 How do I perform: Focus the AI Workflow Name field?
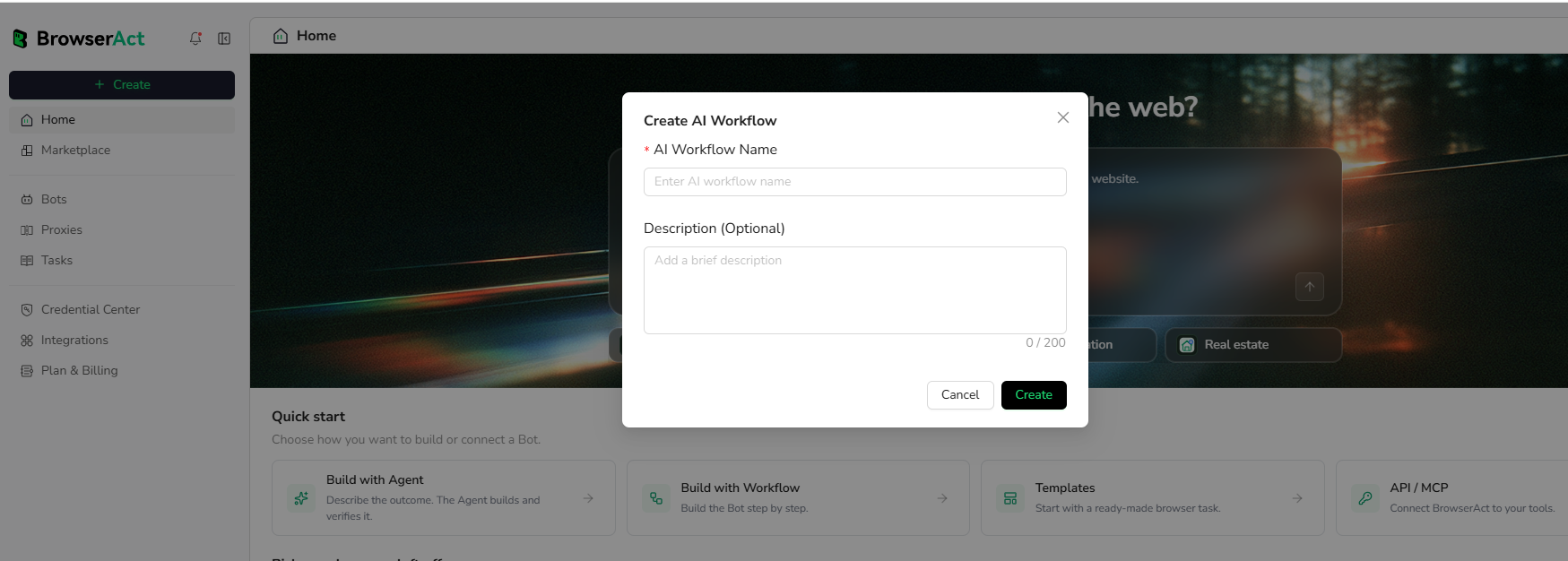pyautogui.click(x=855, y=182)
